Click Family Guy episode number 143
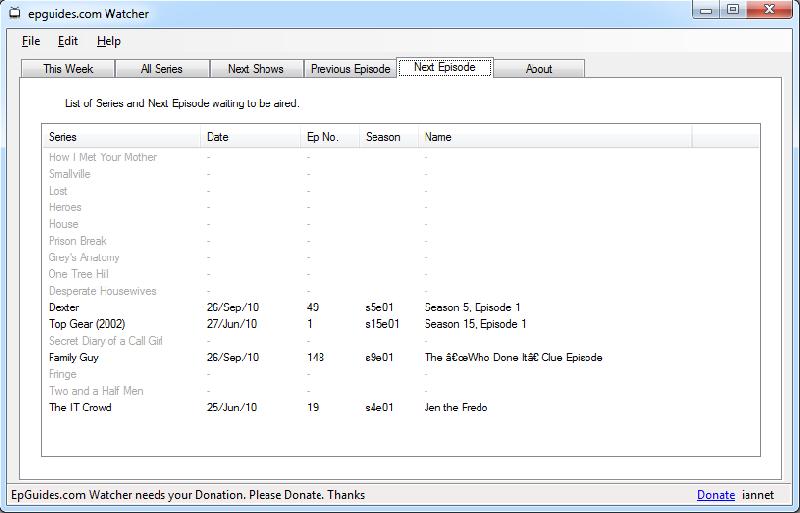Screen dimensions: 800x513 pyautogui.click(x=315, y=357)
